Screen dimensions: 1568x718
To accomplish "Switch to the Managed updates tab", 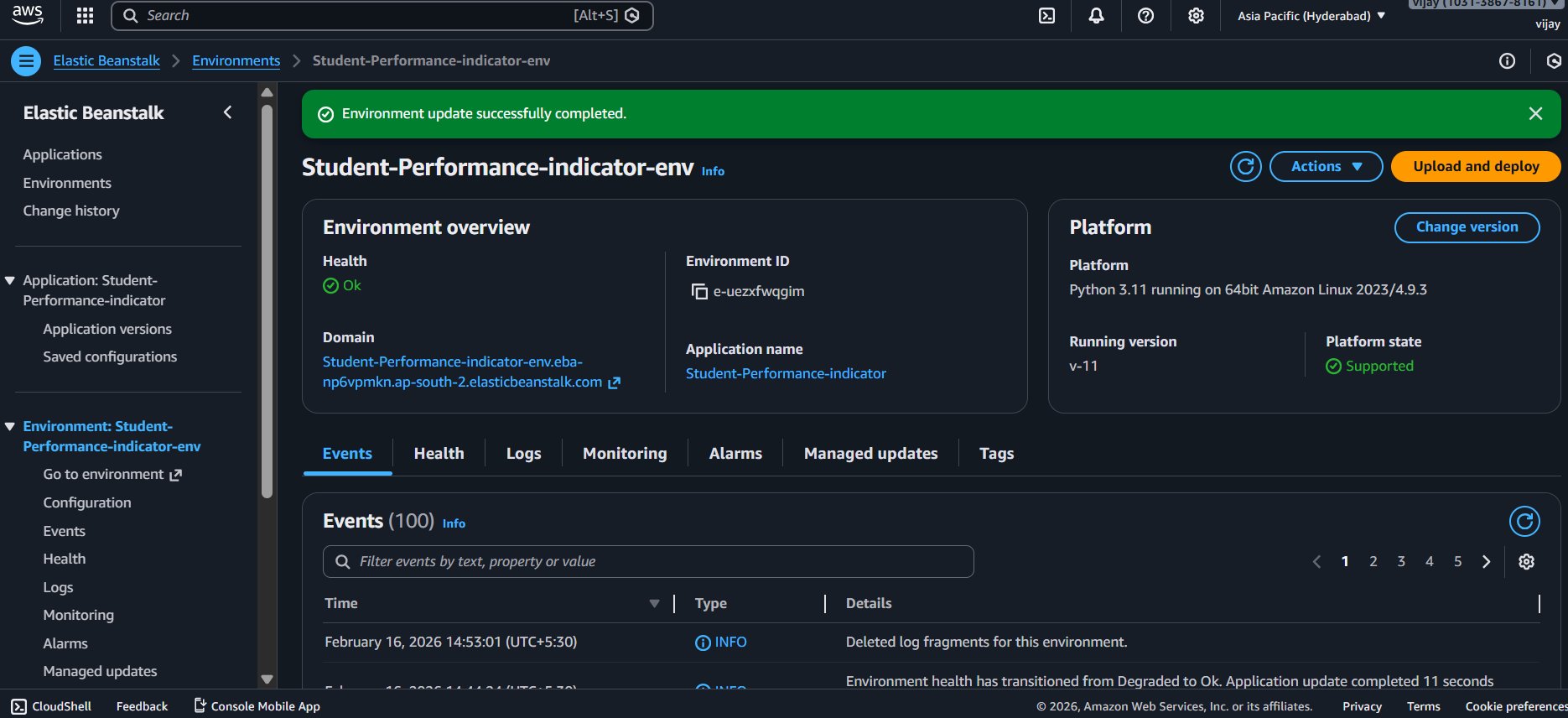I will pyautogui.click(x=870, y=454).
